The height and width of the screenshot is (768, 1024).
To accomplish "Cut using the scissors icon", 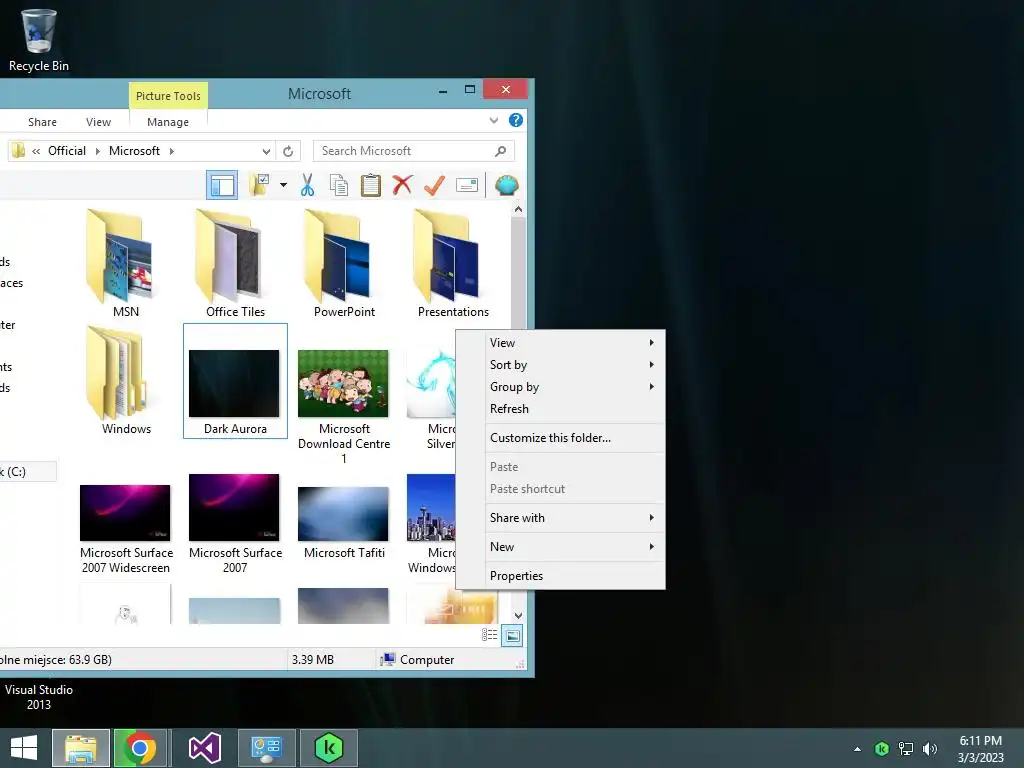I will [307, 185].
